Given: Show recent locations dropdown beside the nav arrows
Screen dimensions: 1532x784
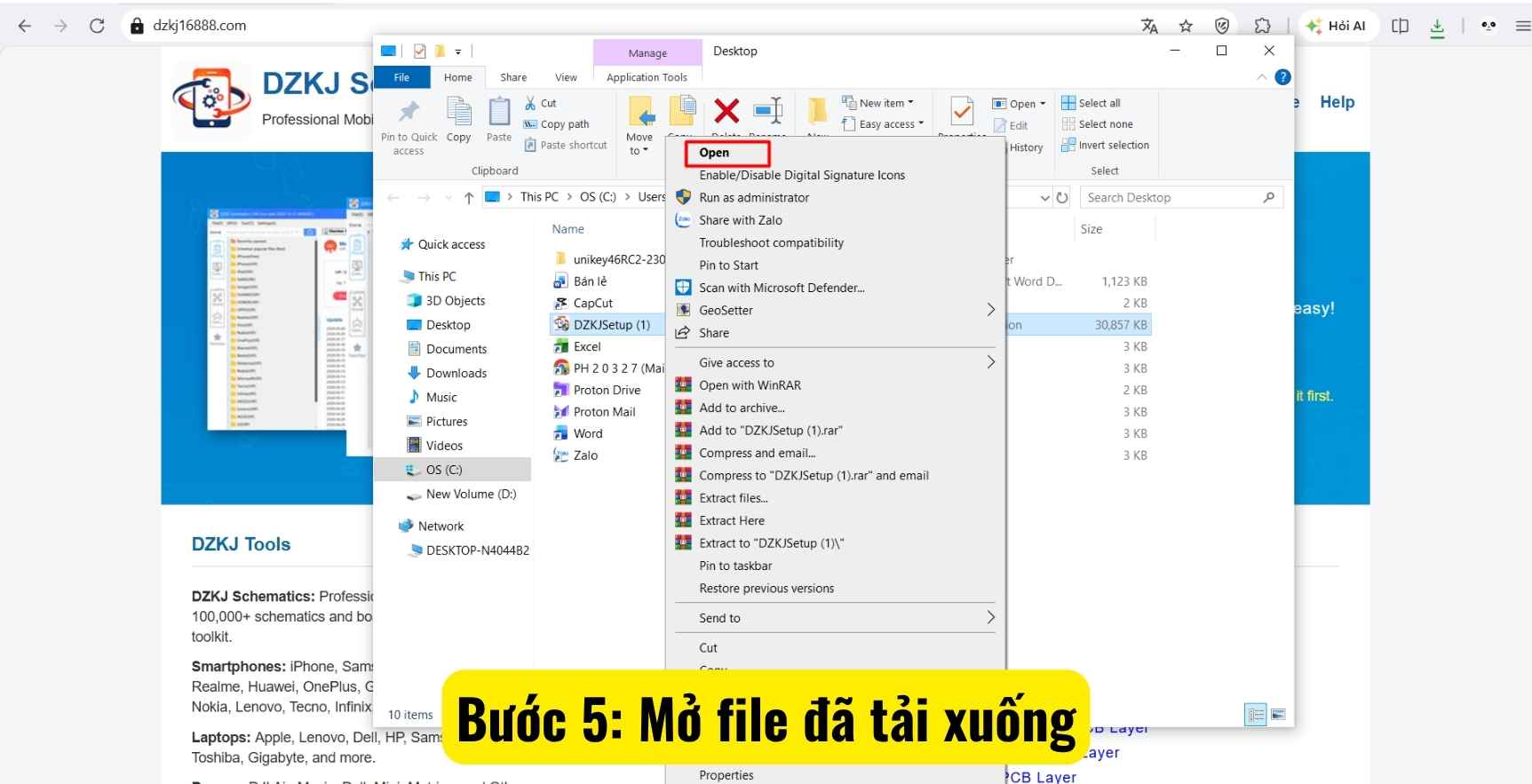Looking at the screenshot, I should [x=448, y=198].
